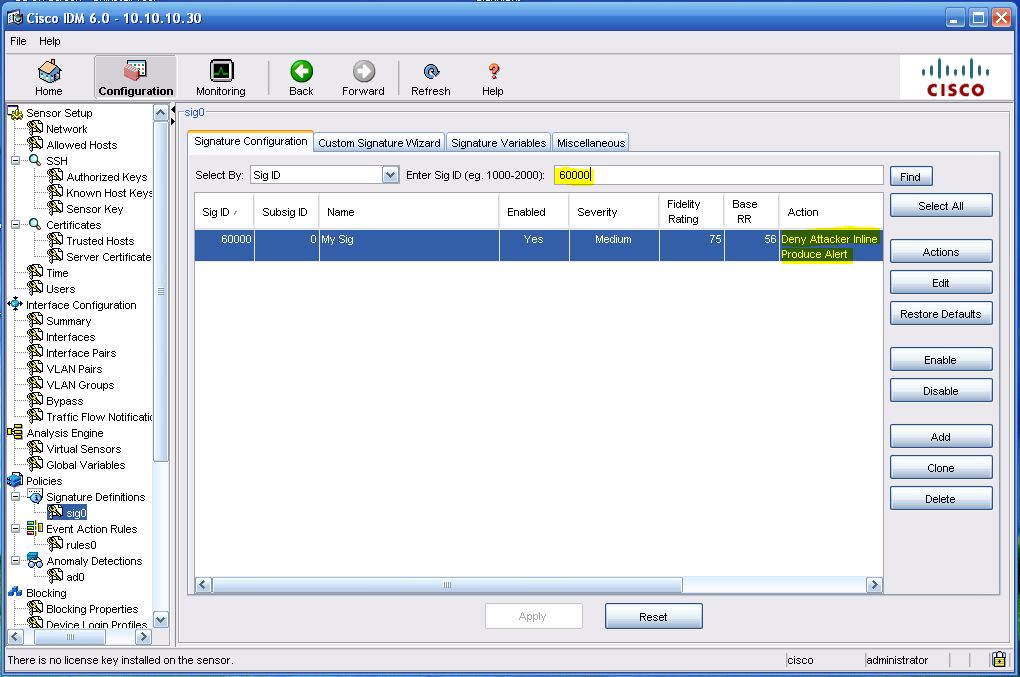Click the Enable button

[941, 360]
